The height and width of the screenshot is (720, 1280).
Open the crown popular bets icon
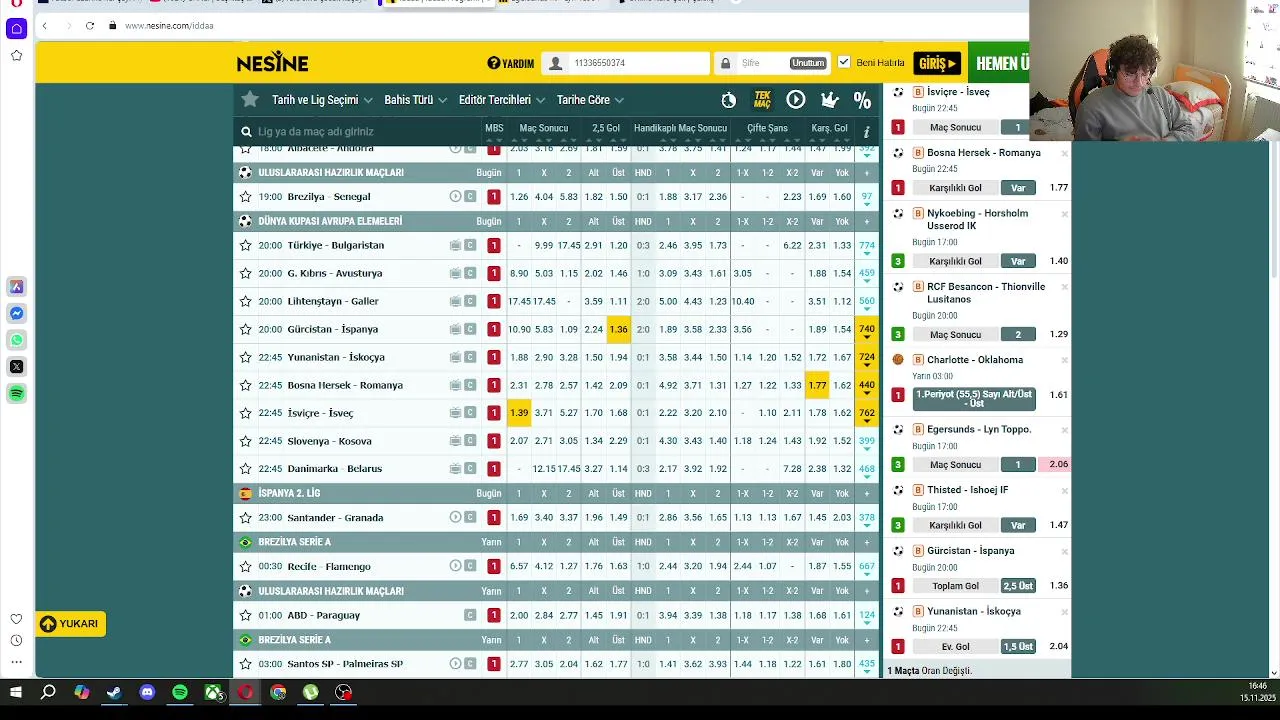pos(829,99)
